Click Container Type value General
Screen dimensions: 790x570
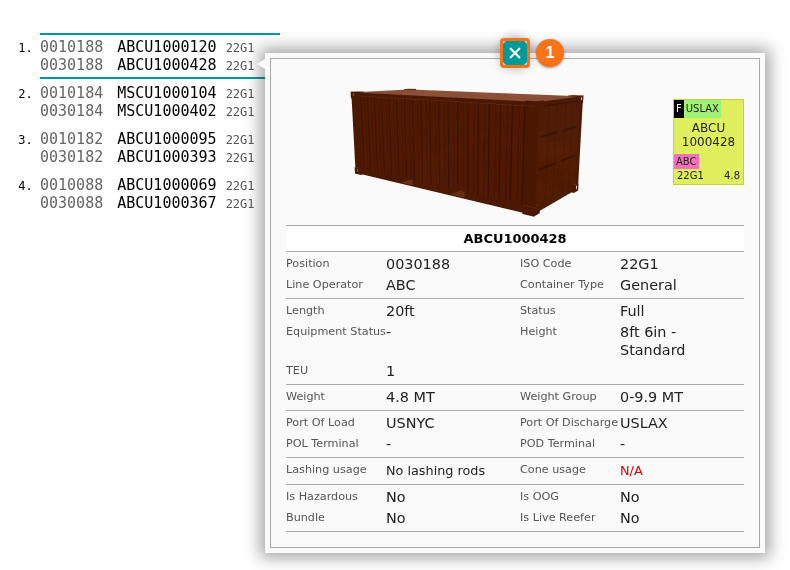648,285
